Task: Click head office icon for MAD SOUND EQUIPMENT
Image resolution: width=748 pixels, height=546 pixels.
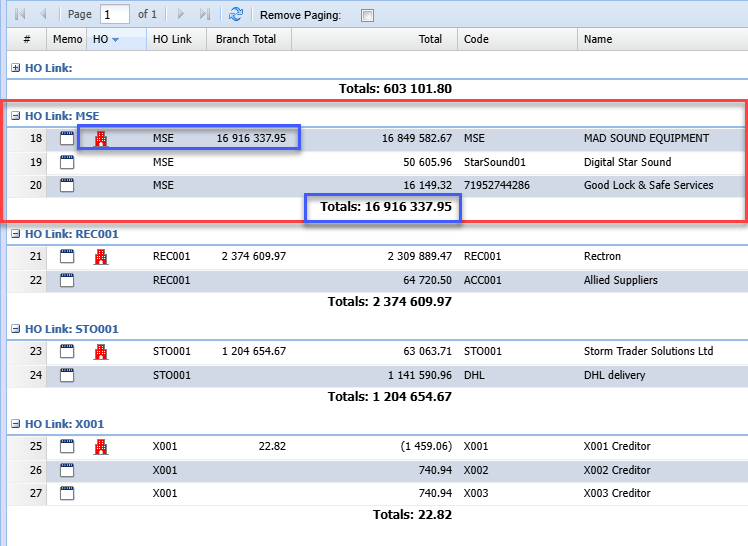Action: point(100,139)
